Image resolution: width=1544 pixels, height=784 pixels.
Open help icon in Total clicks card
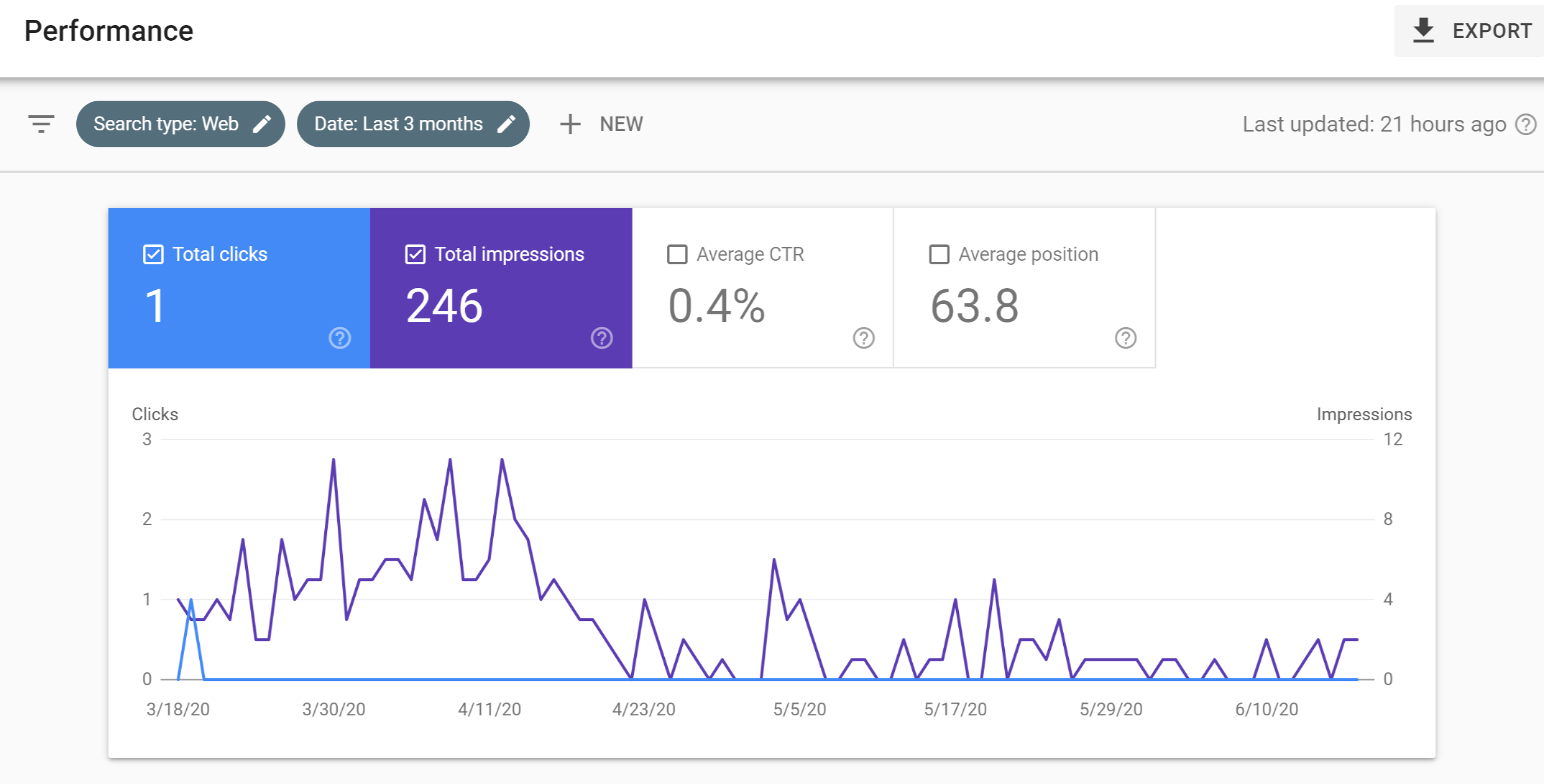click(x=340, y=338)
